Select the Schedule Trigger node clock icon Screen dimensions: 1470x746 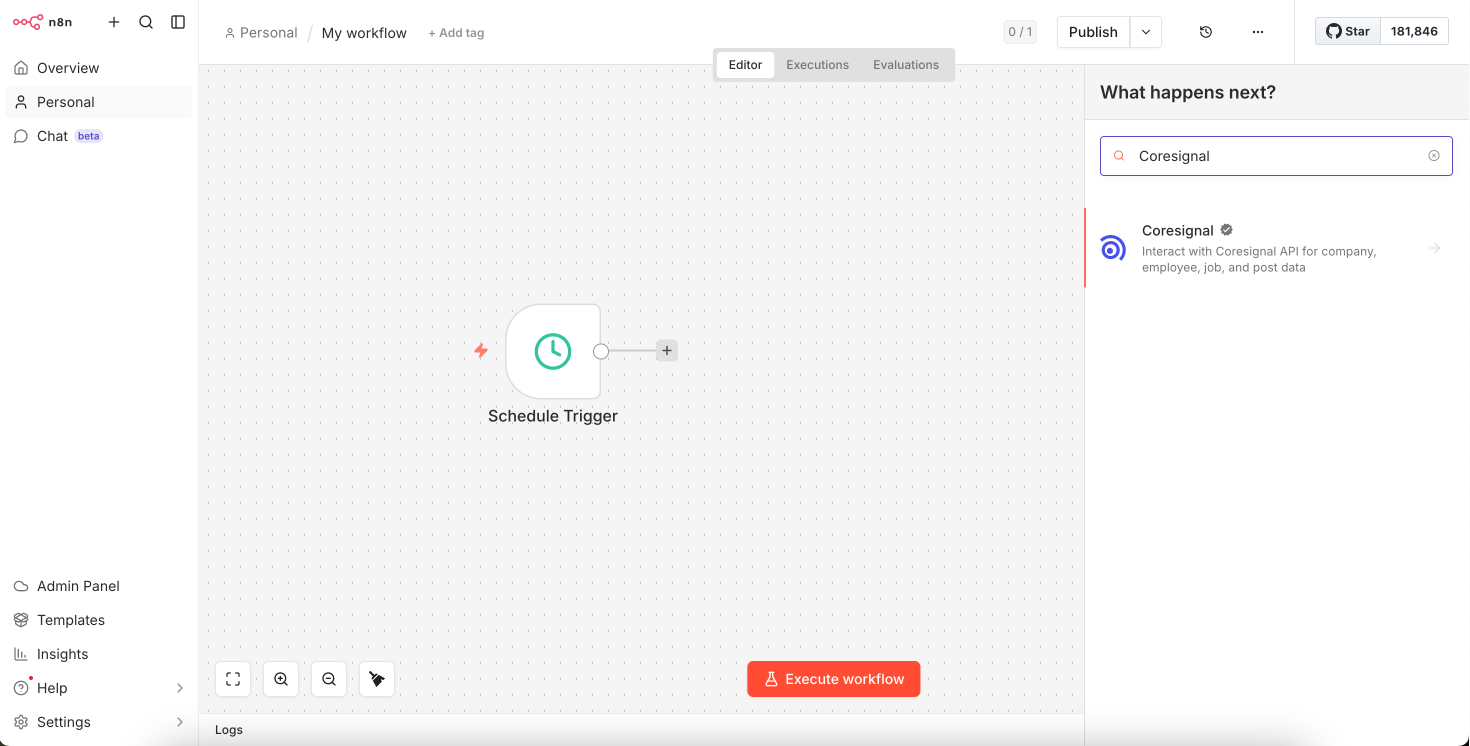(553, 351)
